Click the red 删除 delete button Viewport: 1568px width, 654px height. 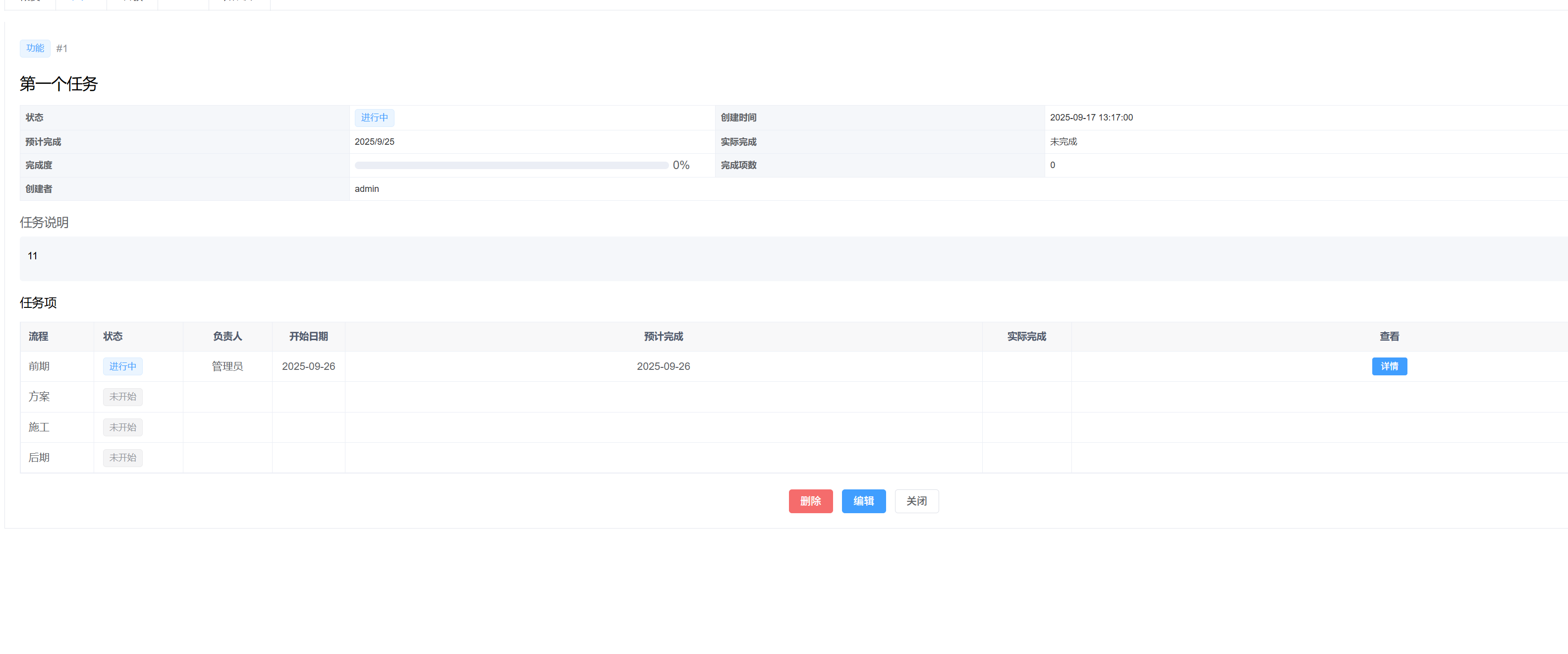810,501
